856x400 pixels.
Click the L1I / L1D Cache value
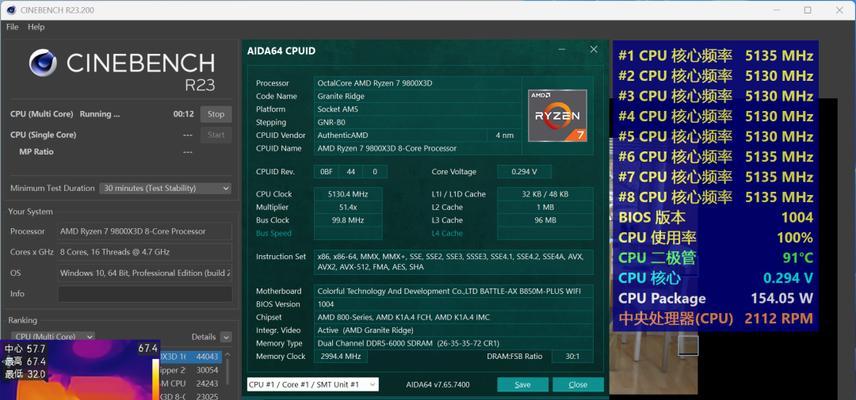(545, 194)
